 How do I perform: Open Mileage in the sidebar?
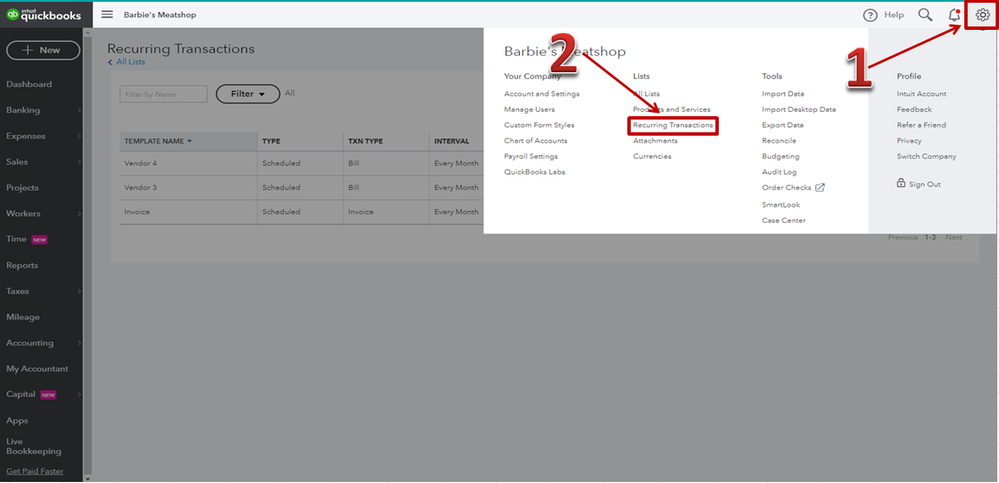23,317
